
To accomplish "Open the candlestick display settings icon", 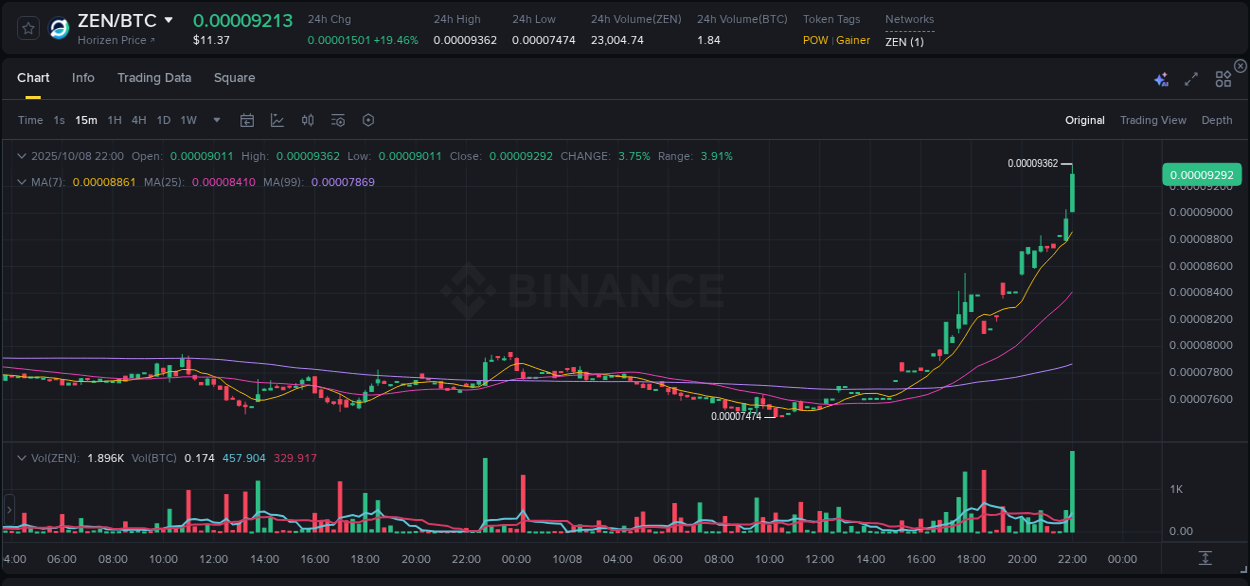I will point(307,119).
